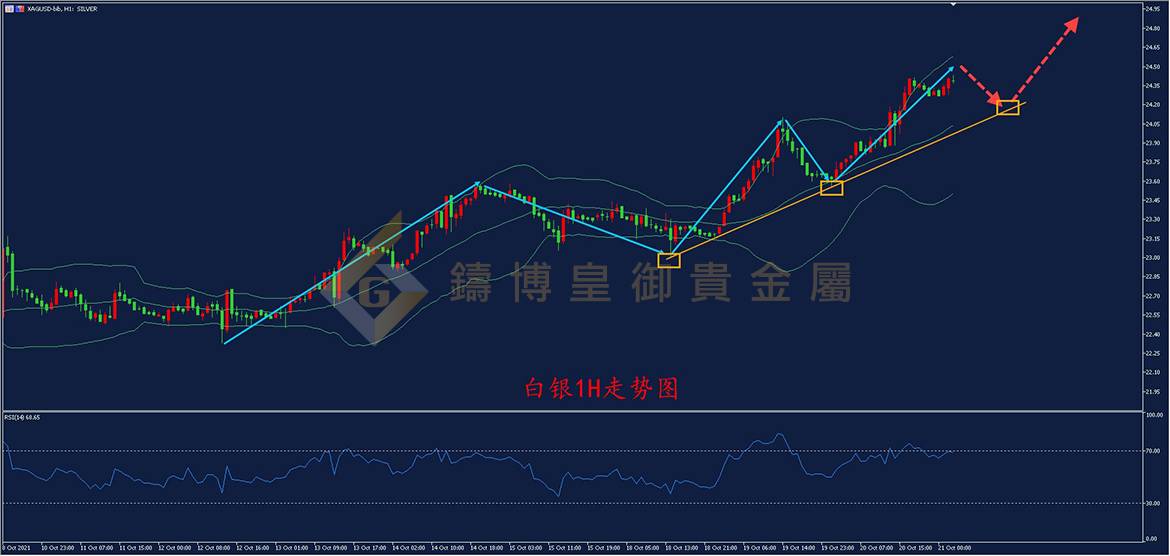1170x556 pixels.
Task: Select the orange ascending trendline
Action: [847, 181]
